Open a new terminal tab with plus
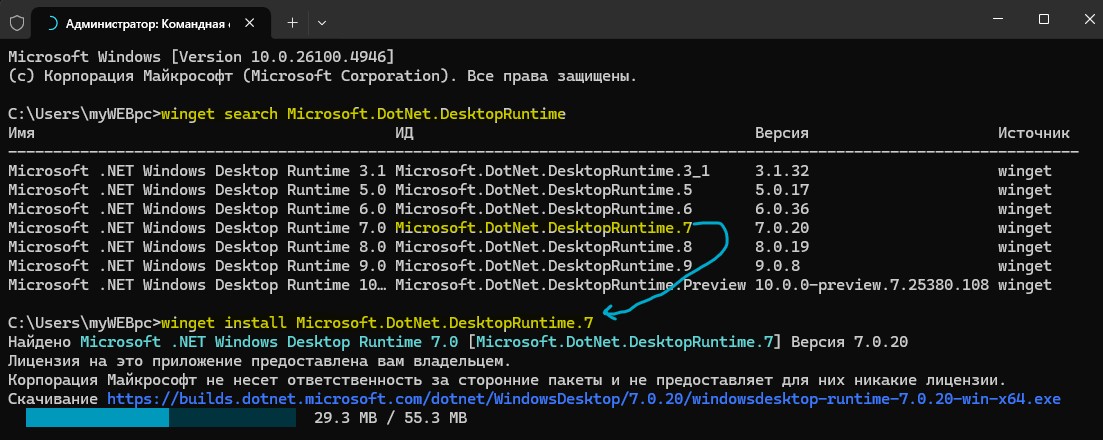Screen dimensions: 1103x440 tap(293, 23)
